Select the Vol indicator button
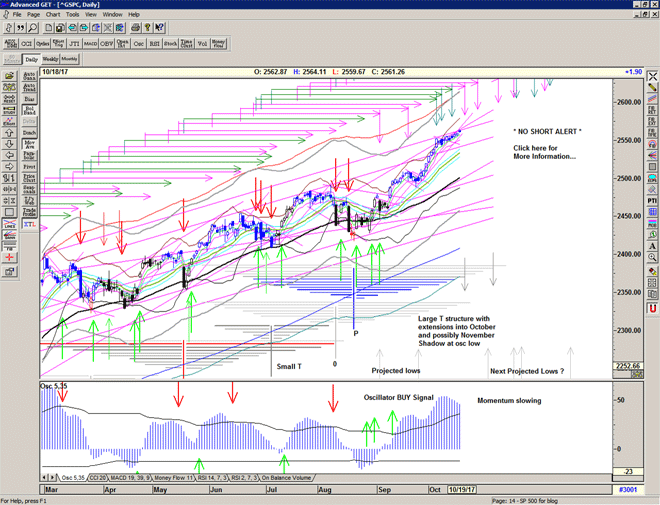Screen dimensions: 660x505 [200, 44]
